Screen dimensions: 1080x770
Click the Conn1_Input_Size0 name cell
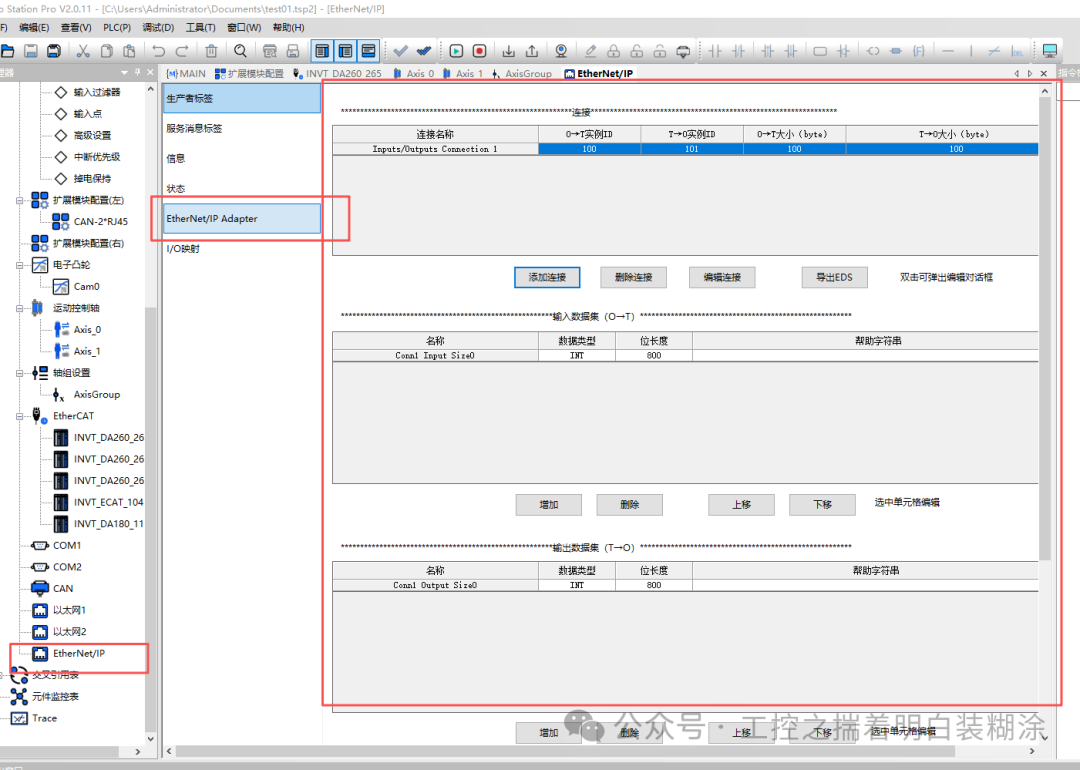click(435, 355)
